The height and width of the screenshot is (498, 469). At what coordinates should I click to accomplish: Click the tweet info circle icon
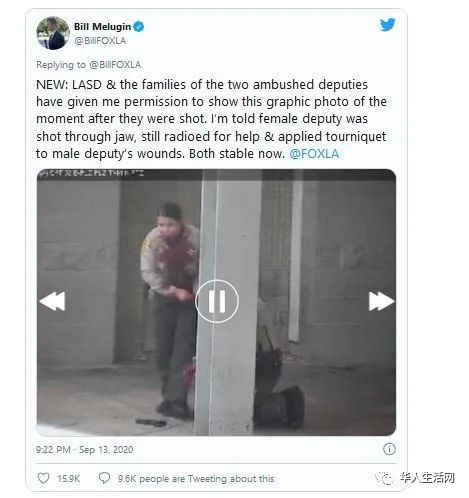coord(389,449)
